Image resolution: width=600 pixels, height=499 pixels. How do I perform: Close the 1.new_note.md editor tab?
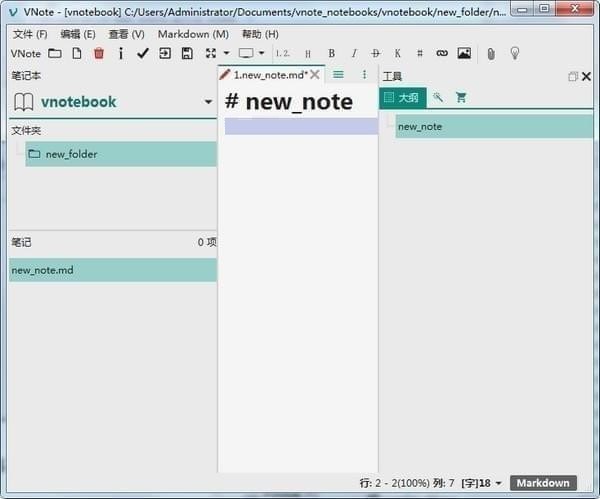[x=315, y=75]
